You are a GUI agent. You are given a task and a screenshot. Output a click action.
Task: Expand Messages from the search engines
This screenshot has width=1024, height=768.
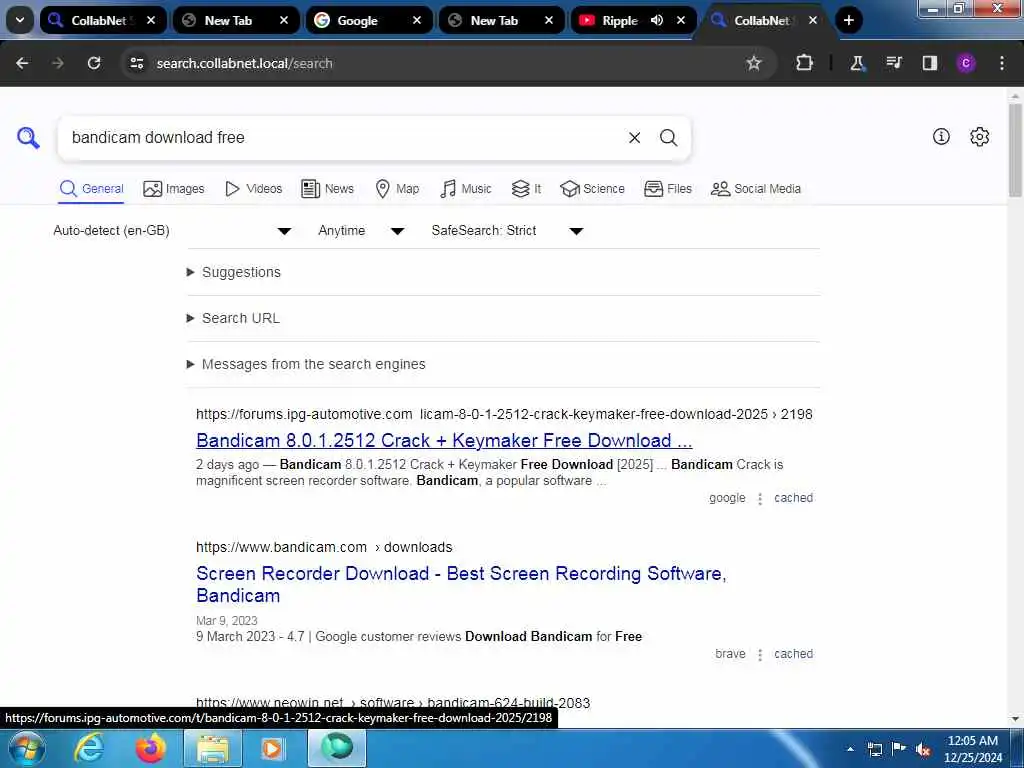(x=306, y=364)
